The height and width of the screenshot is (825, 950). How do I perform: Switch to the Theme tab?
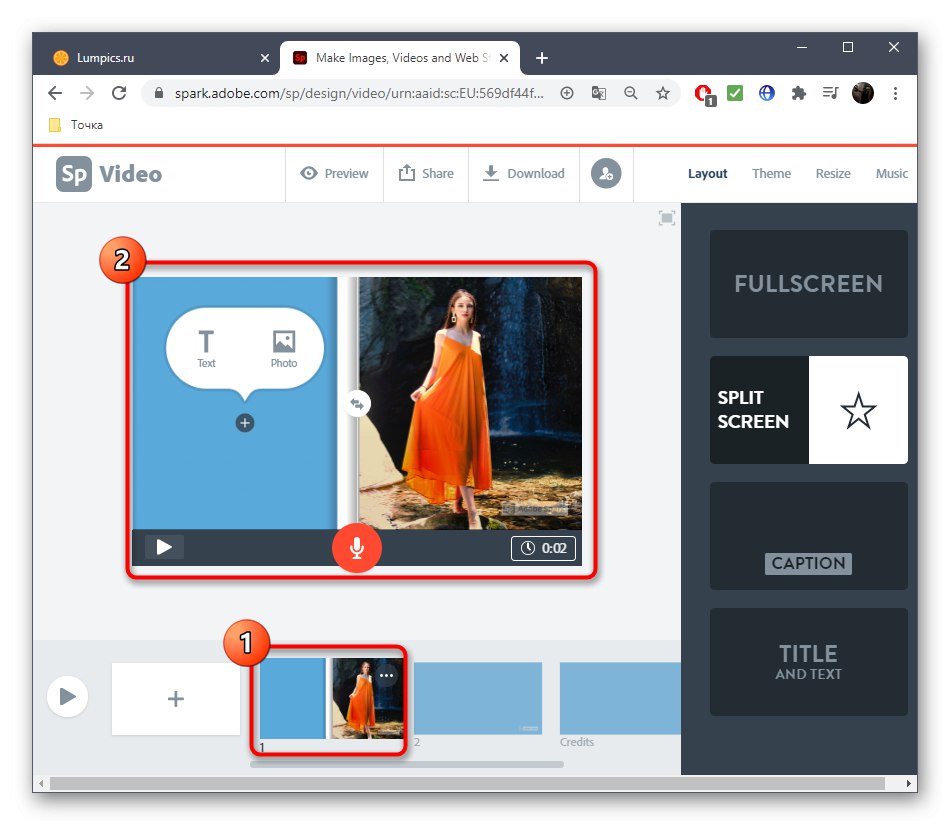coord(771,173)
